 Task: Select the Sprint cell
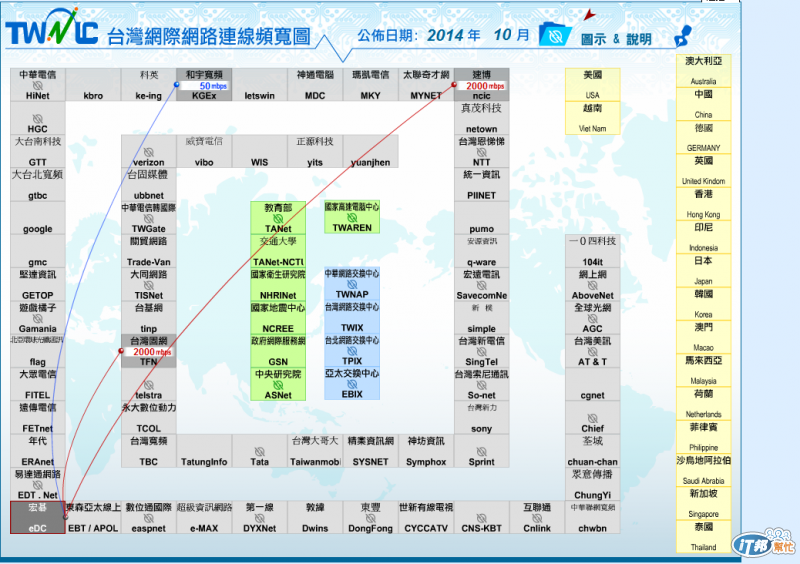482,451
